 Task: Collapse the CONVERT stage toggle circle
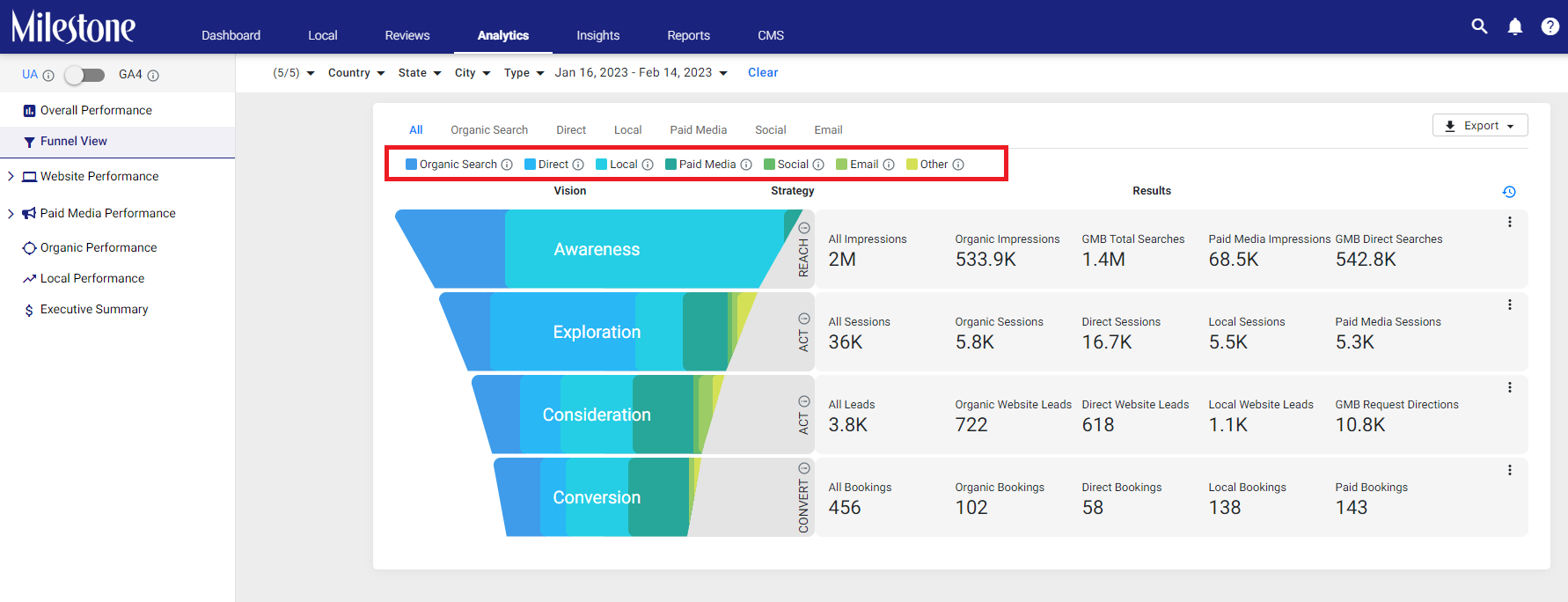coord(804,468)
